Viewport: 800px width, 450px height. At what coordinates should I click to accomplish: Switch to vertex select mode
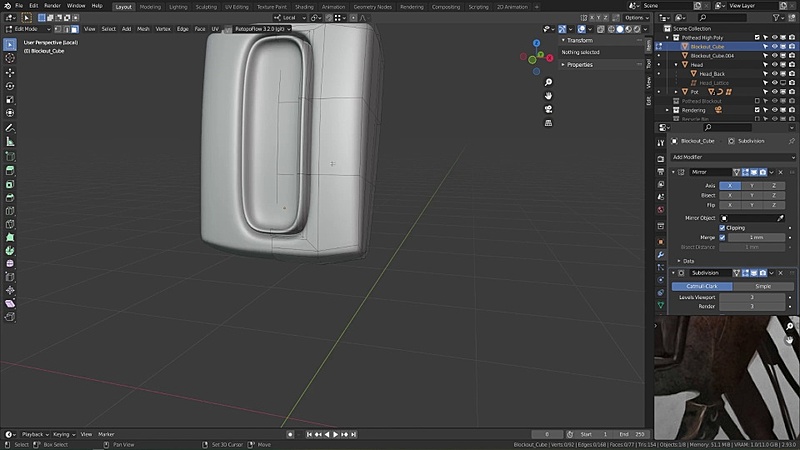[x=58, y=29]
